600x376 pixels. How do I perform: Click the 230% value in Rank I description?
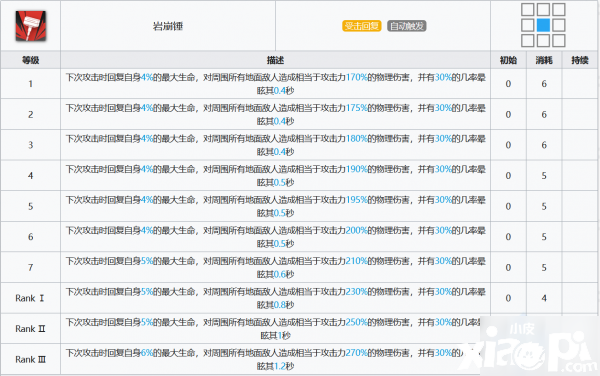(x=357, y=291)
